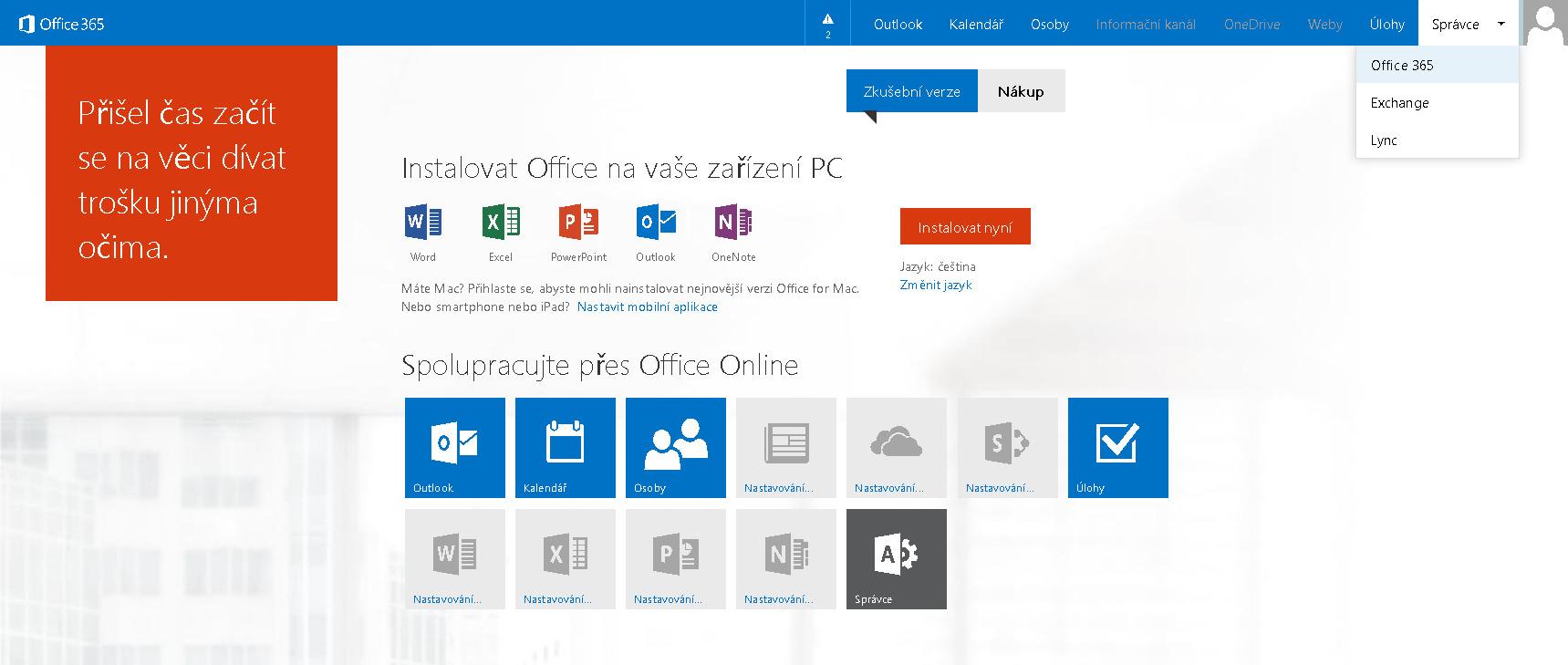Open the gray OneNote Online tile

click(786, 559)
